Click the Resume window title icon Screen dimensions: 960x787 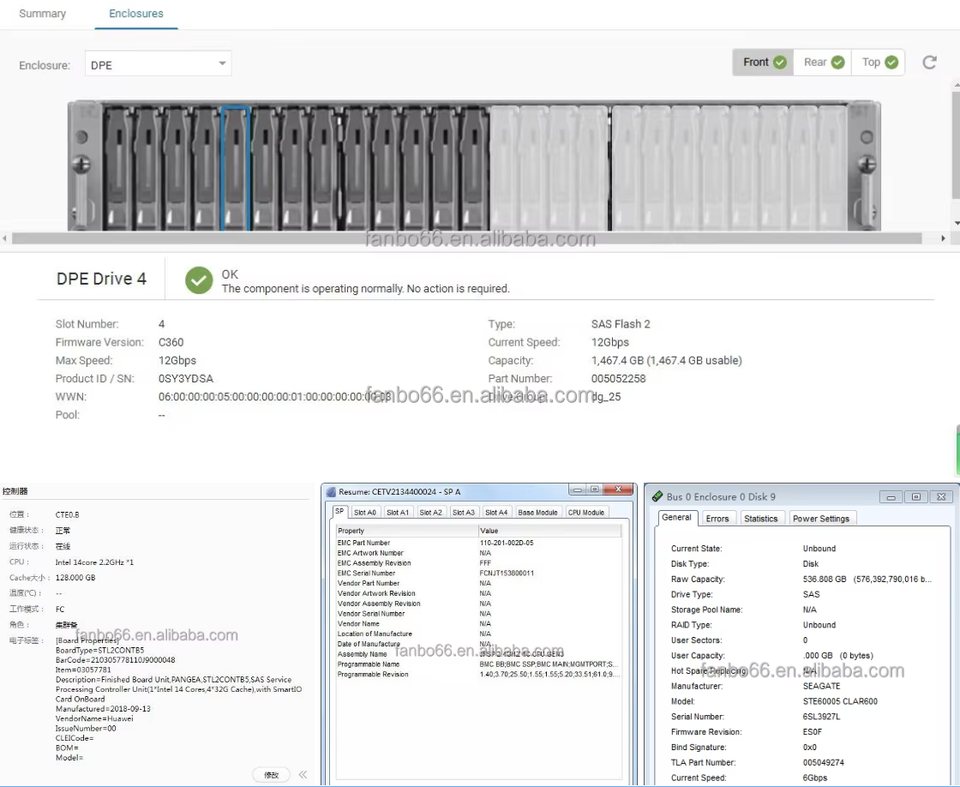331,491
